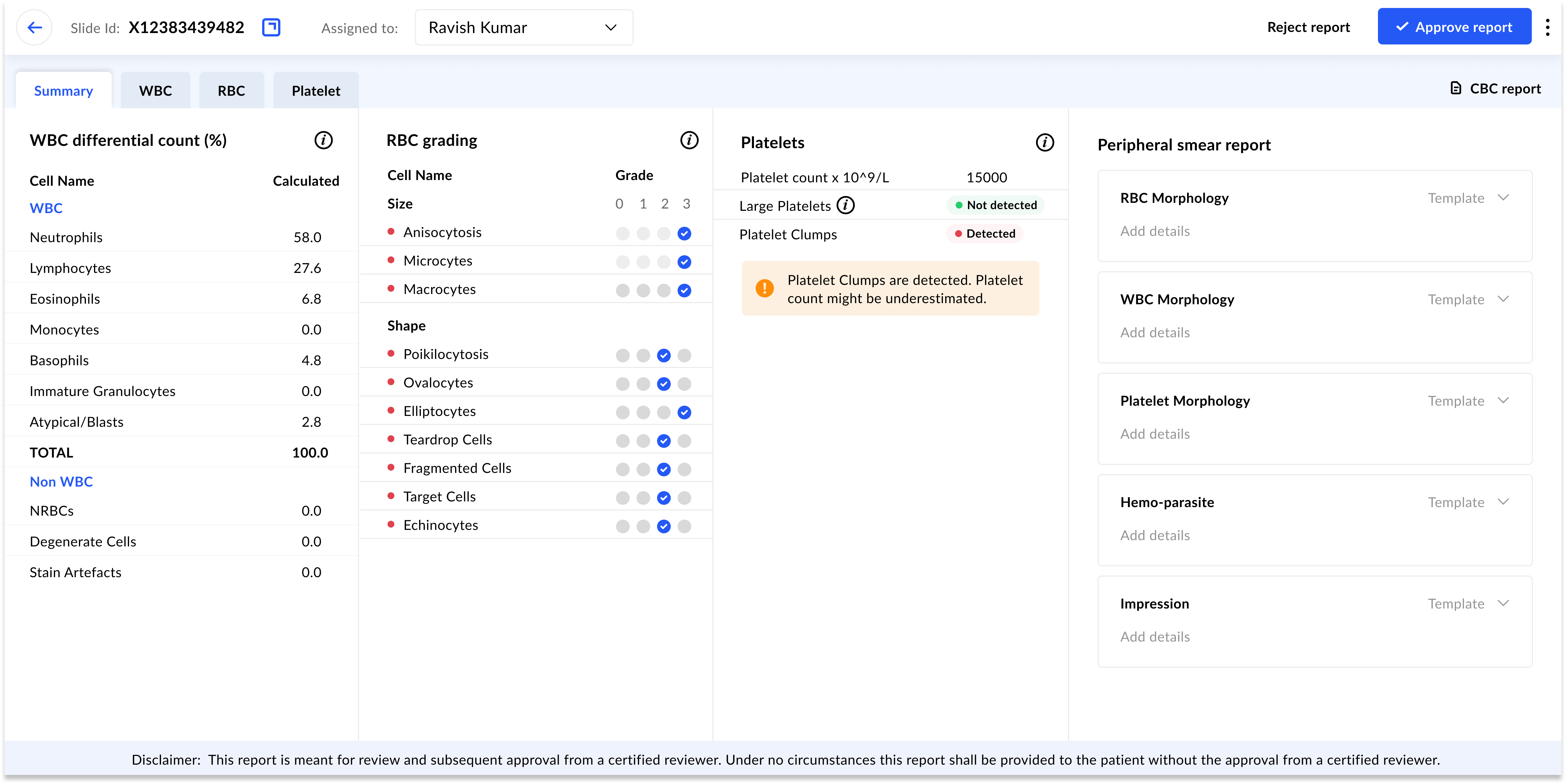Click the Large Platelets Not detected badge
Screen dimensions: 1566x784
(x=996, y=205)
